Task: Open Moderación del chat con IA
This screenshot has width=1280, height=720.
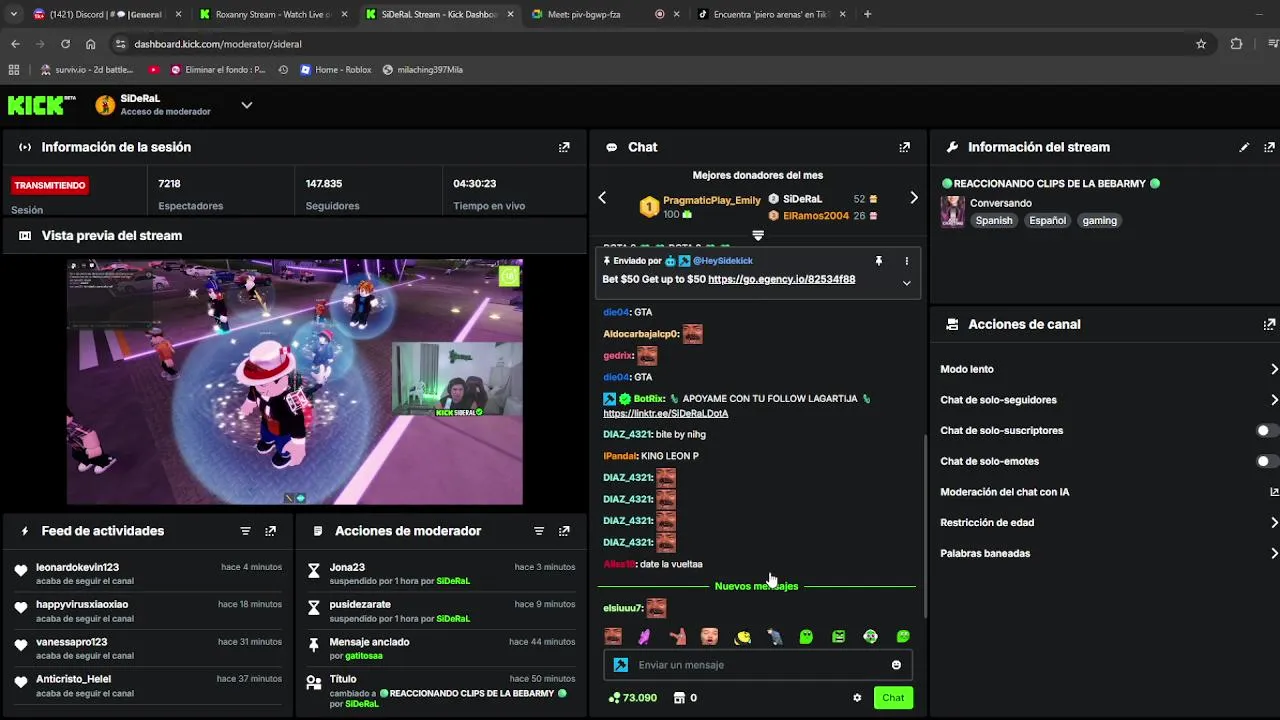Action: pyautogui.click(x=1109, y=492)
